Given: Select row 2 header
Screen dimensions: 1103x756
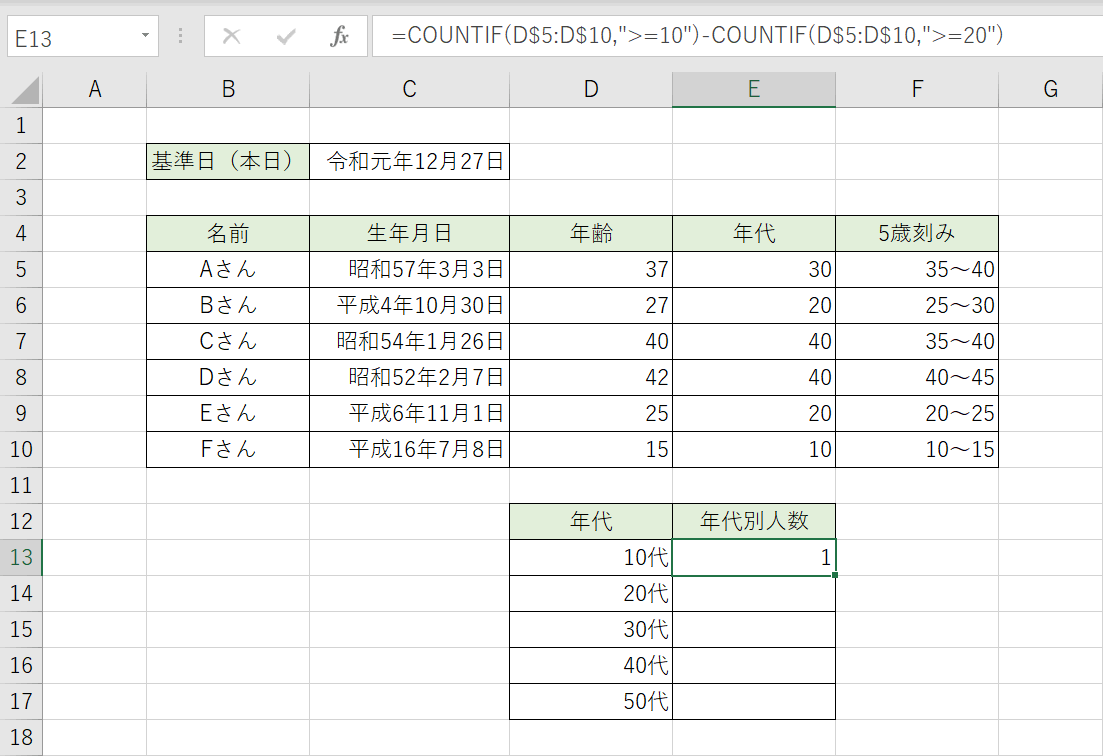Looking at the screenshot, I should [x=22, y=161].
